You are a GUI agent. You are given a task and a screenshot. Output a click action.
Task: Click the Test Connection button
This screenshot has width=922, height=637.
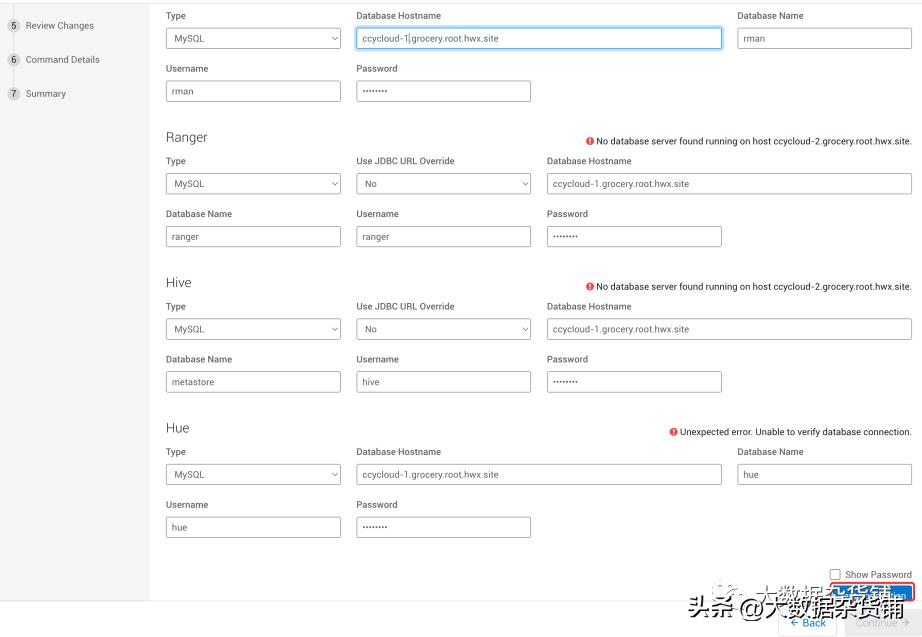870,593
